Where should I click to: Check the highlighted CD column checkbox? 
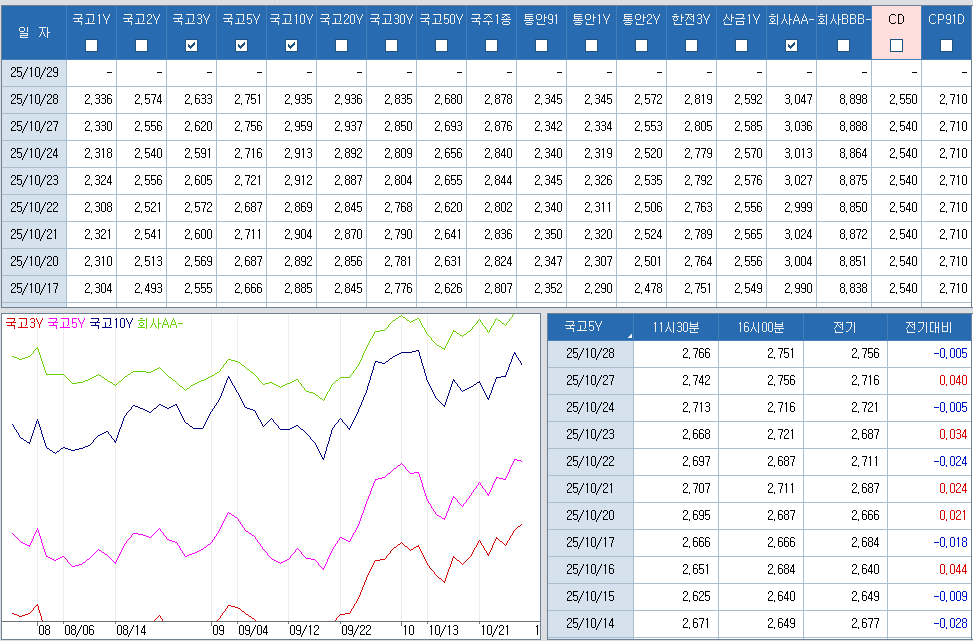(896, 45)
